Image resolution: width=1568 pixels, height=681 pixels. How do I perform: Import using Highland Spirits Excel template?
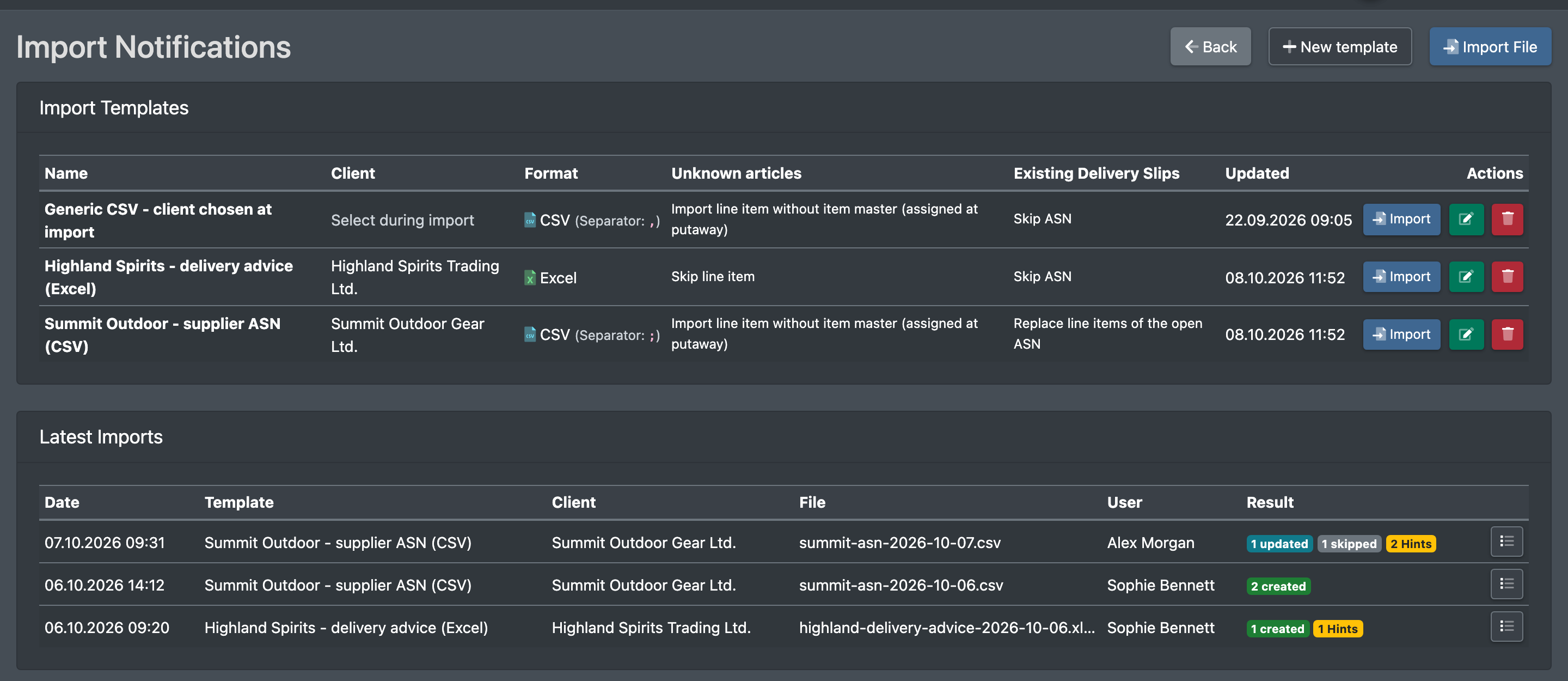point(1401,277)
